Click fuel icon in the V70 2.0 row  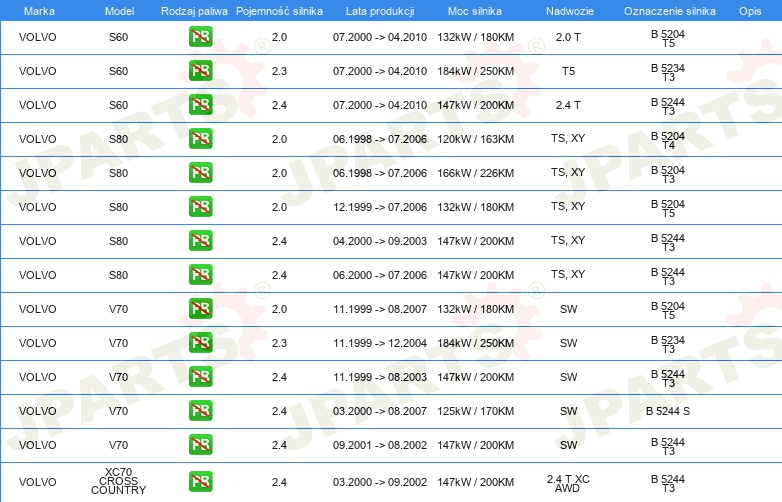click(x=200, y=309)
